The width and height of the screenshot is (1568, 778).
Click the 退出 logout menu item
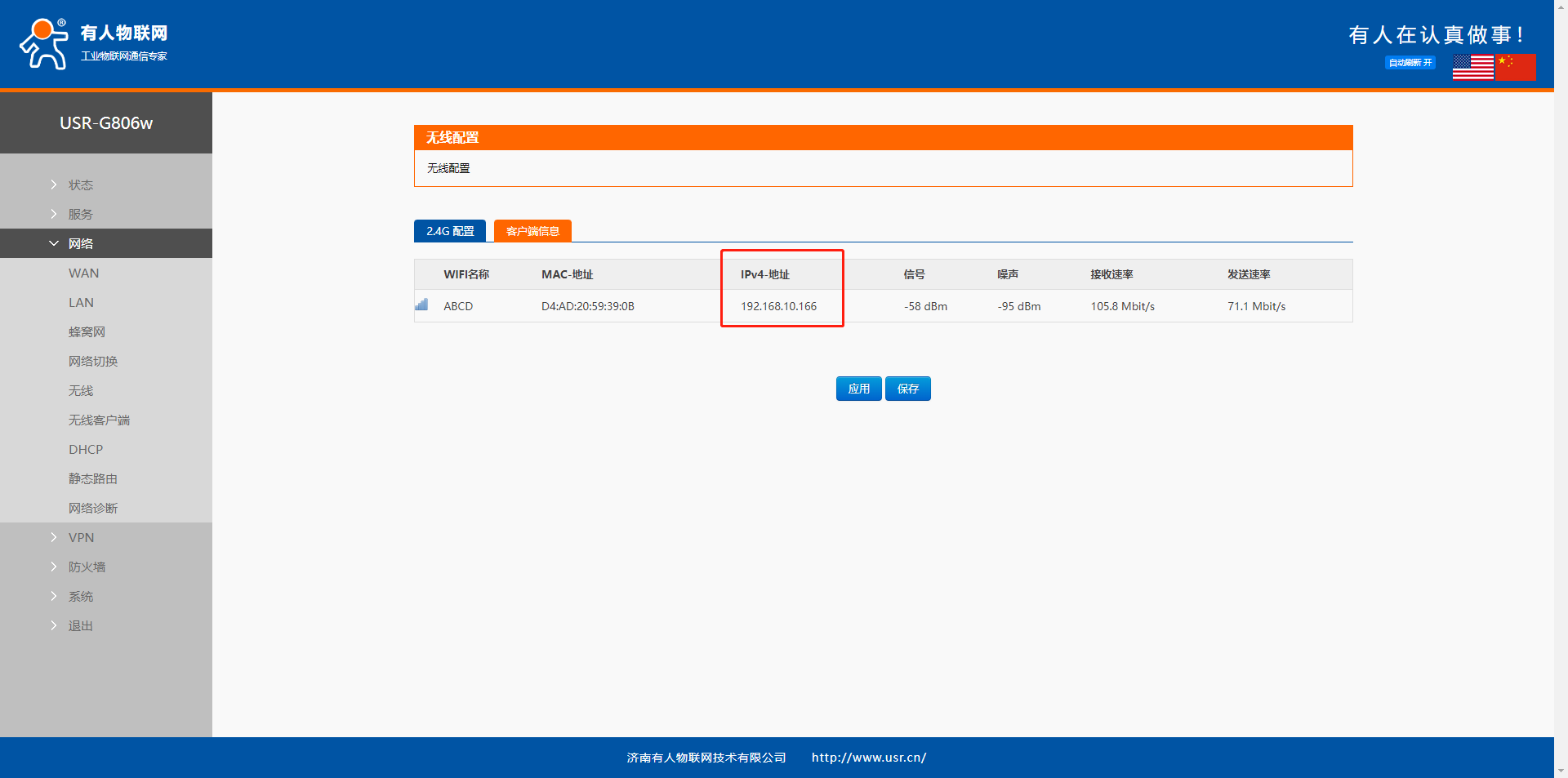pos(80,626)
